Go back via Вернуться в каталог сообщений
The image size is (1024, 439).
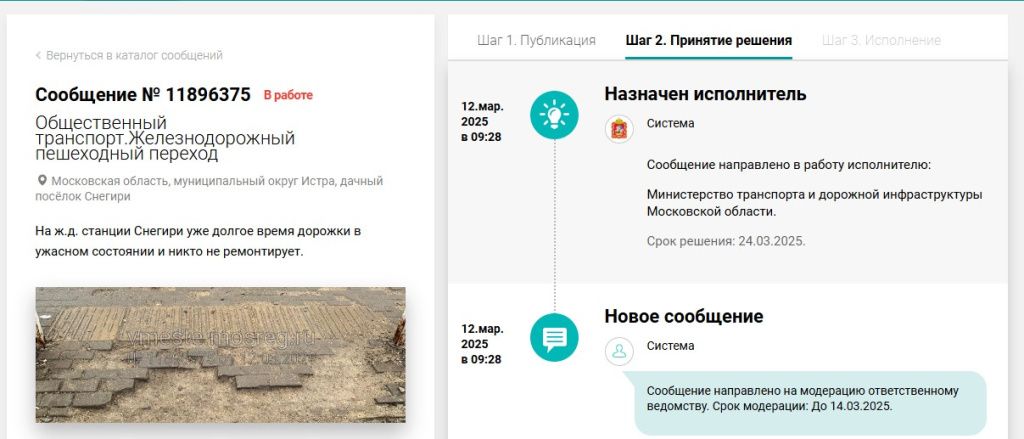(x=134, y=56)
